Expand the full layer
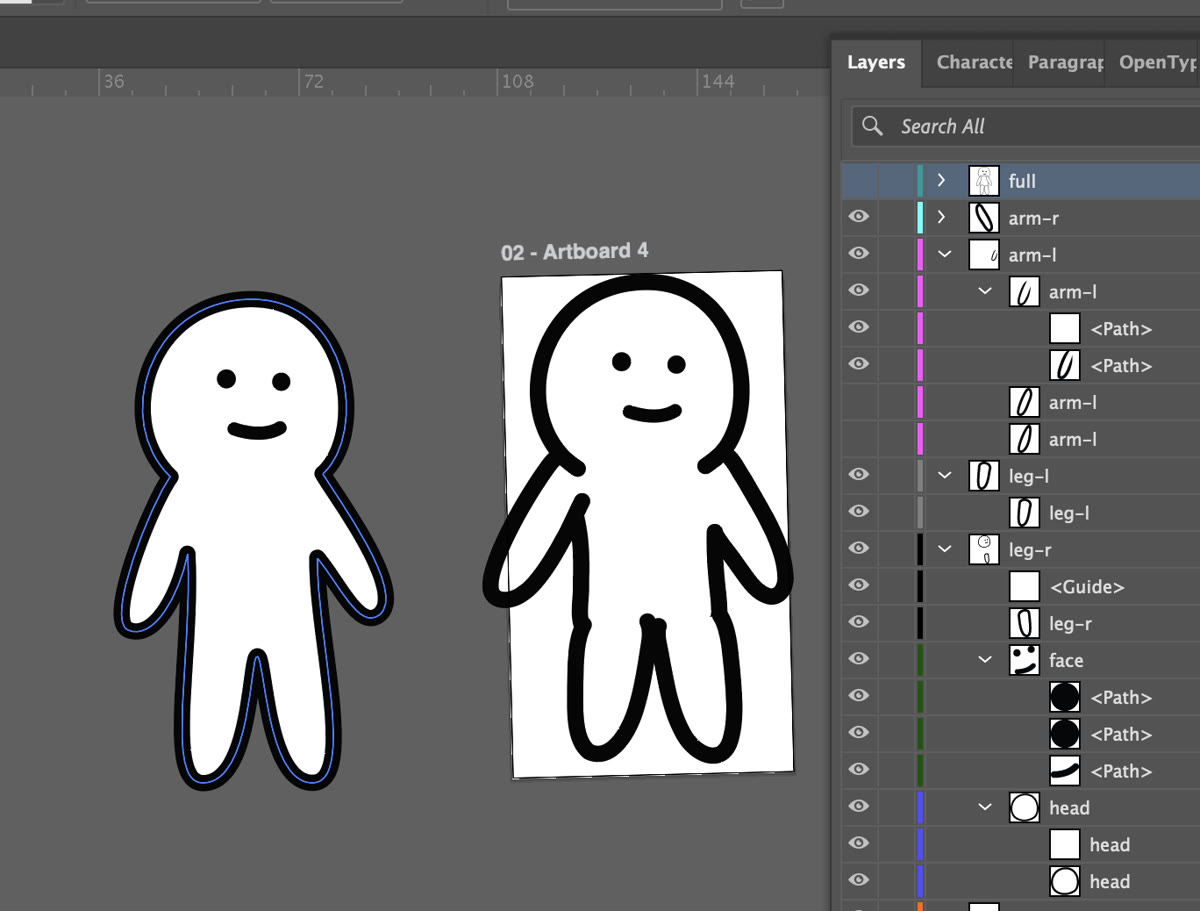The width and height of the screenshot is (1200, 911). (x=941, y=181)
